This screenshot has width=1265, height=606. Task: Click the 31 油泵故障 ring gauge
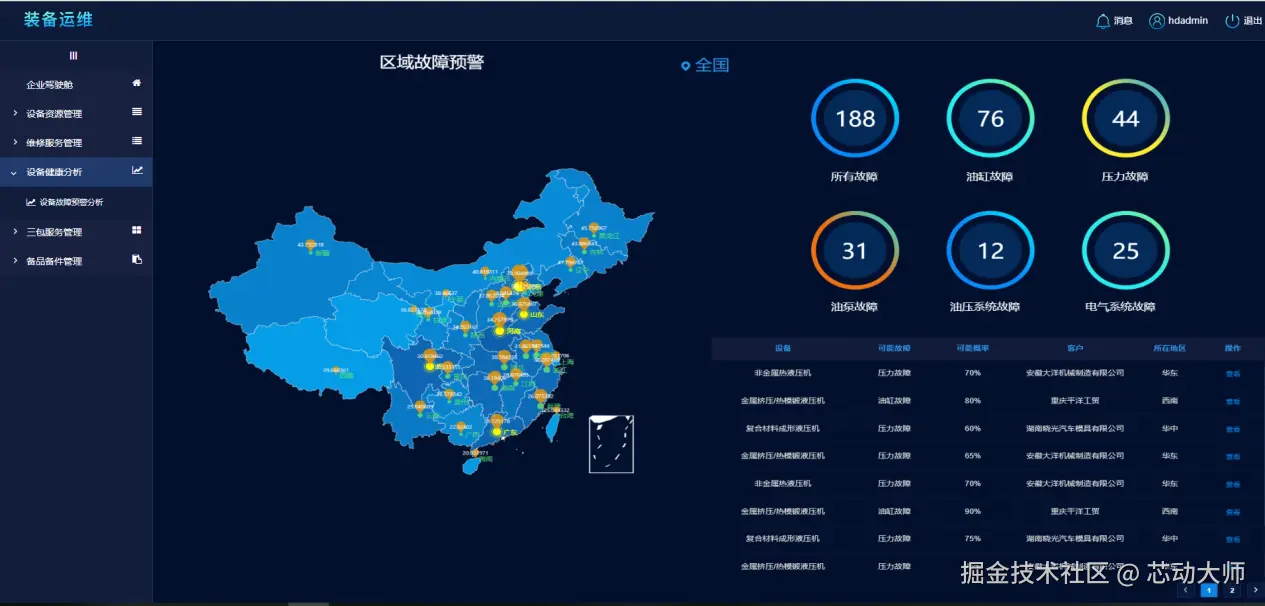coord(855,250)
